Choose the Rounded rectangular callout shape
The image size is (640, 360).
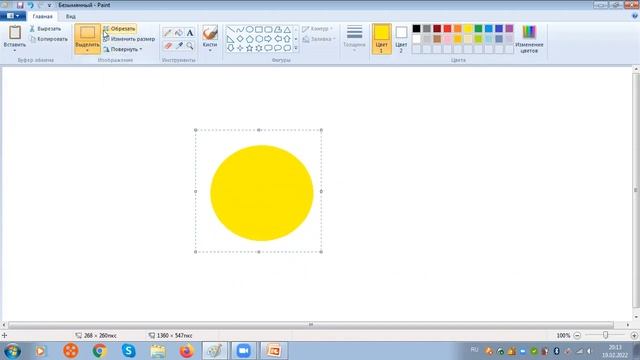pos(268,48)
